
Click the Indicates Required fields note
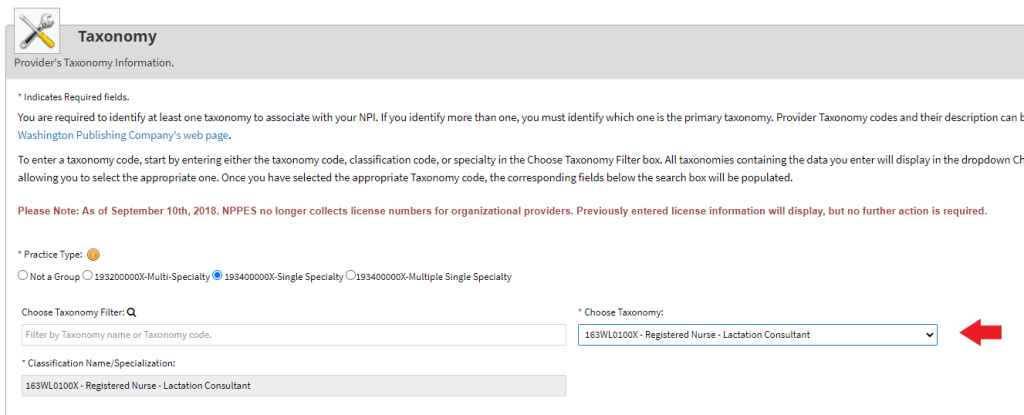tap(73, 96)
